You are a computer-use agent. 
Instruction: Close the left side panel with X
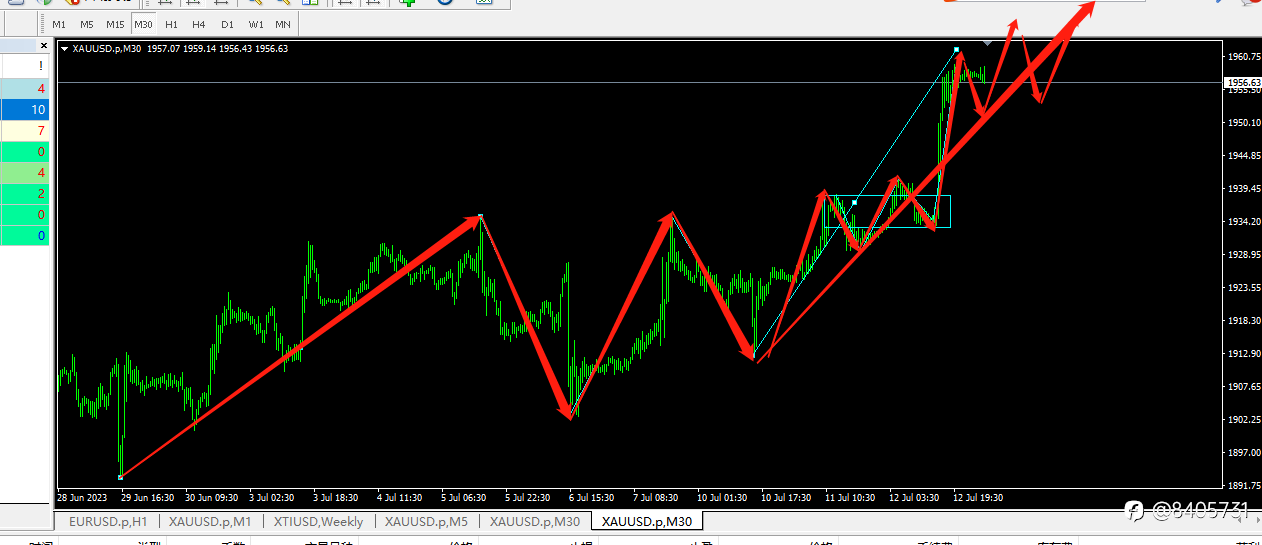click(x=43, y=46)
